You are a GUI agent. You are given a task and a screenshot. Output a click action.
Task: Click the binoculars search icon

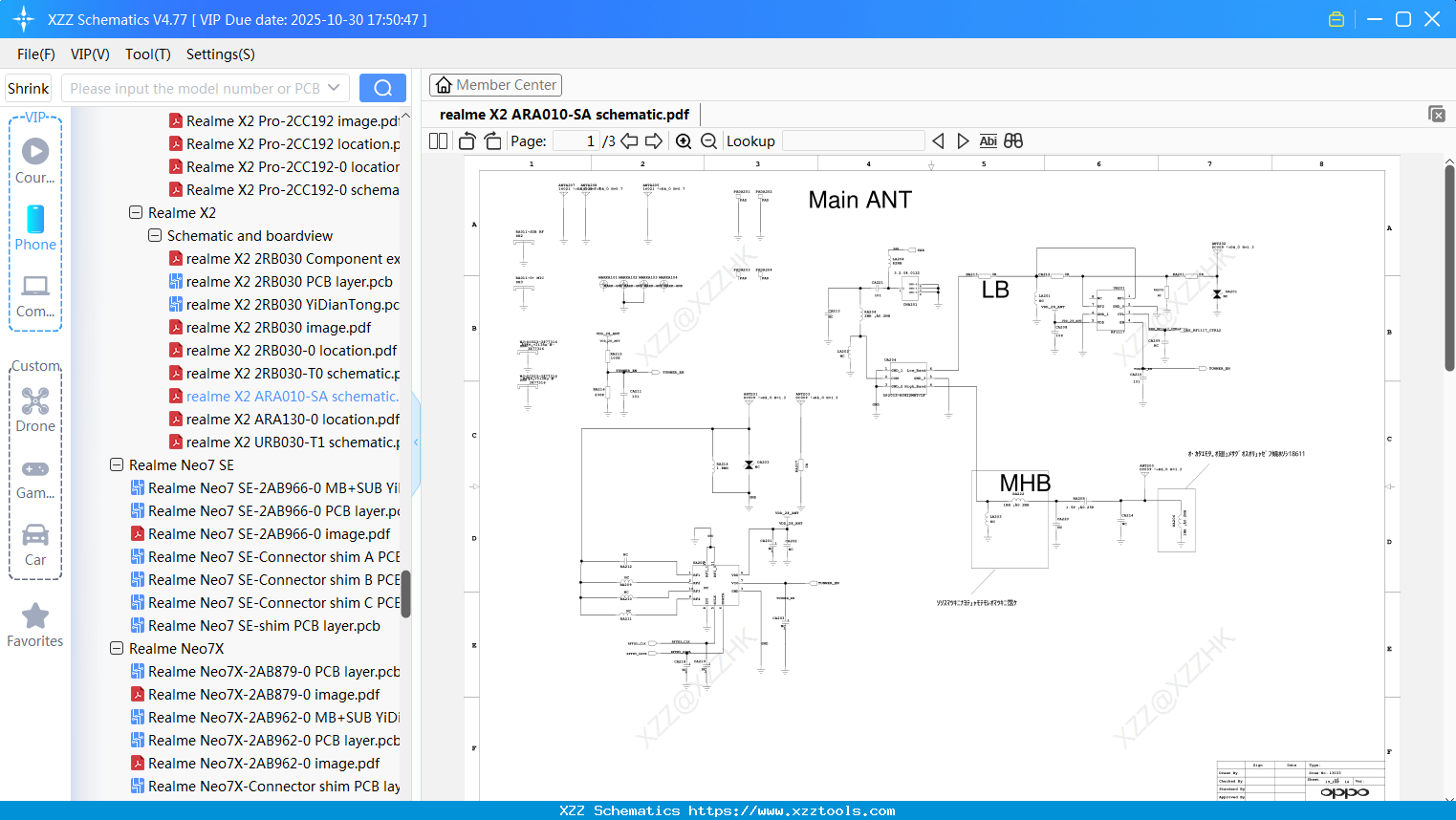(1013, 141)
